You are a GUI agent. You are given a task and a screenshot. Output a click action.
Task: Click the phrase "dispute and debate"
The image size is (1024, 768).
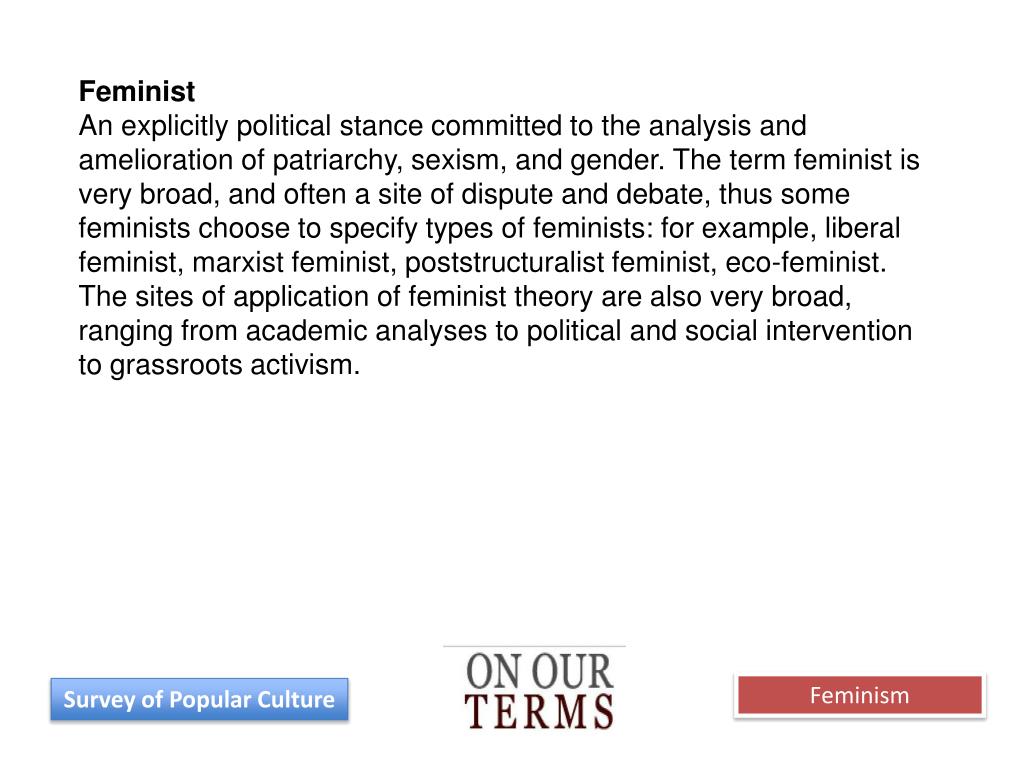coord(585,195)
